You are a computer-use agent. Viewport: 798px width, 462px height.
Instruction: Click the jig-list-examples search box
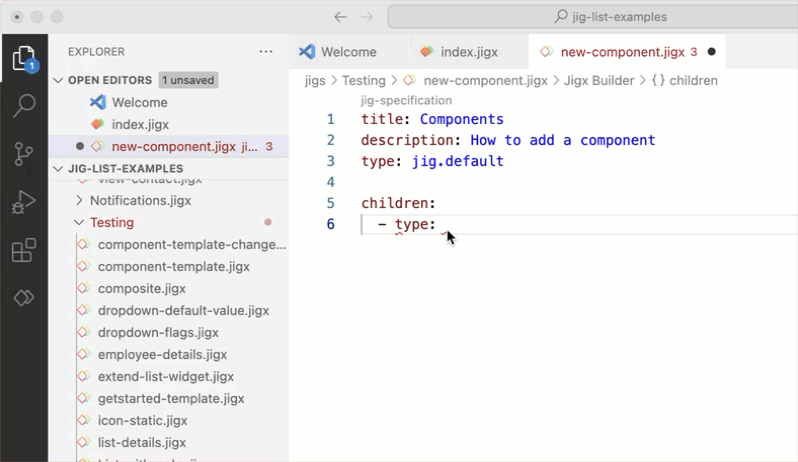coord(593,17)
